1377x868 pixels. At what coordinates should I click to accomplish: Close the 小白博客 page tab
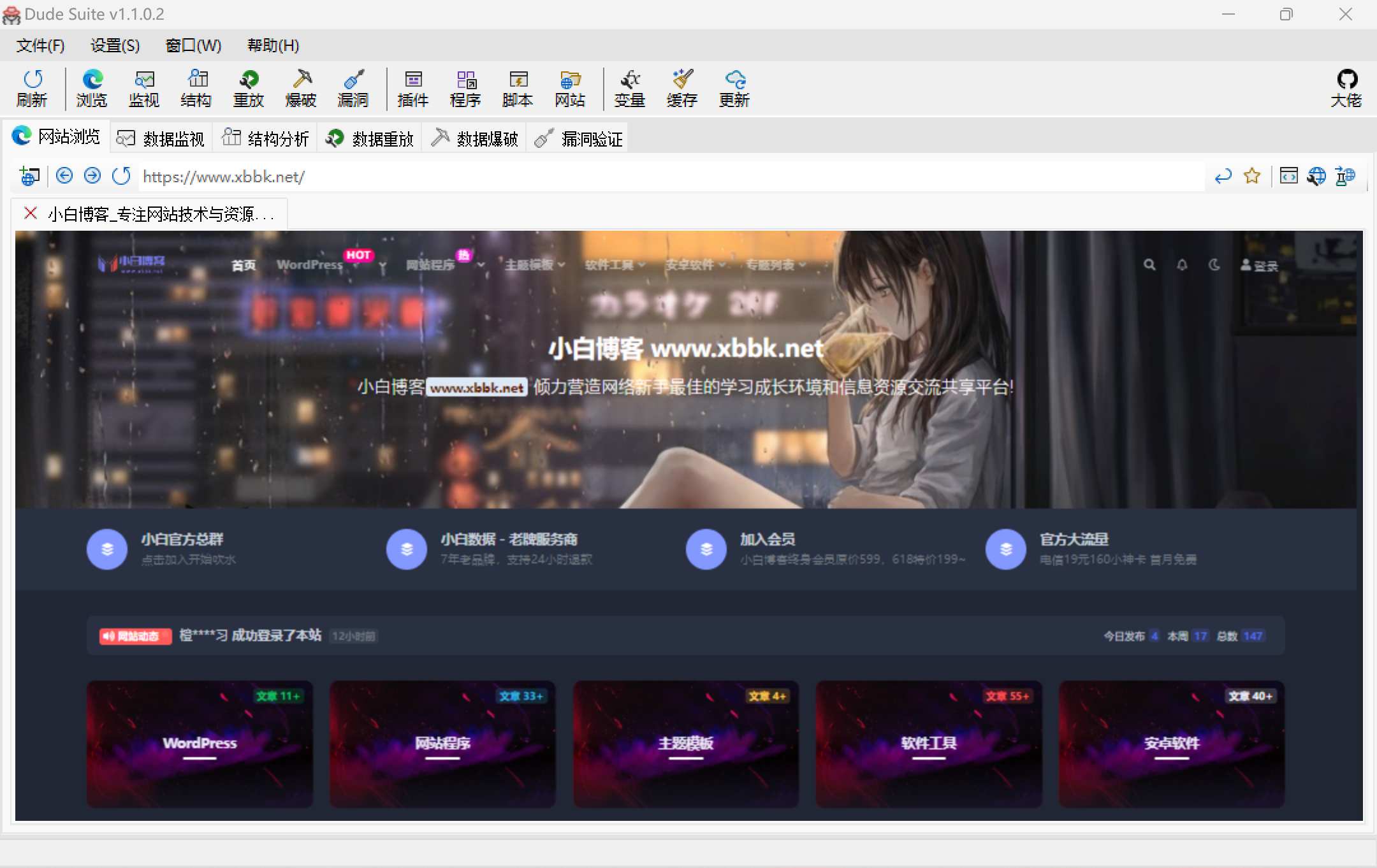tap(30, 213)
